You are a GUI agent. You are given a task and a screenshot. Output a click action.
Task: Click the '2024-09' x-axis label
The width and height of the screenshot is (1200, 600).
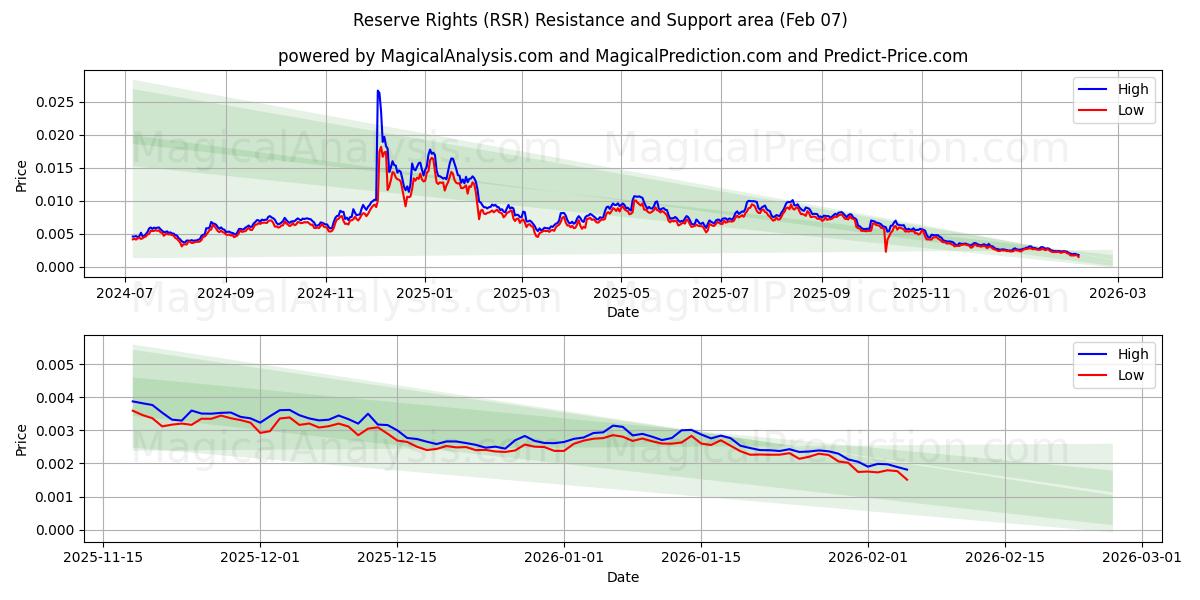pos(226,294)
